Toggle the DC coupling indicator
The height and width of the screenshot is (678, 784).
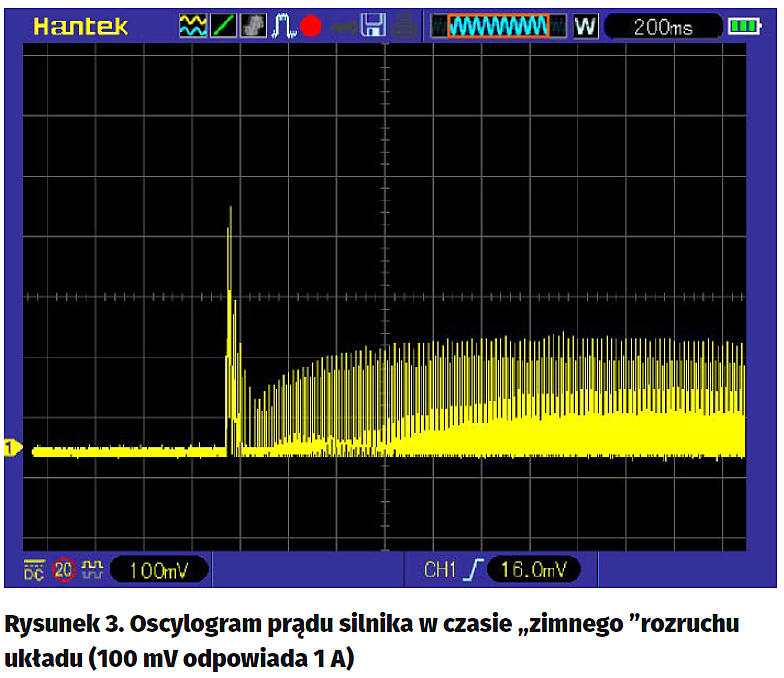click(34, 569)
